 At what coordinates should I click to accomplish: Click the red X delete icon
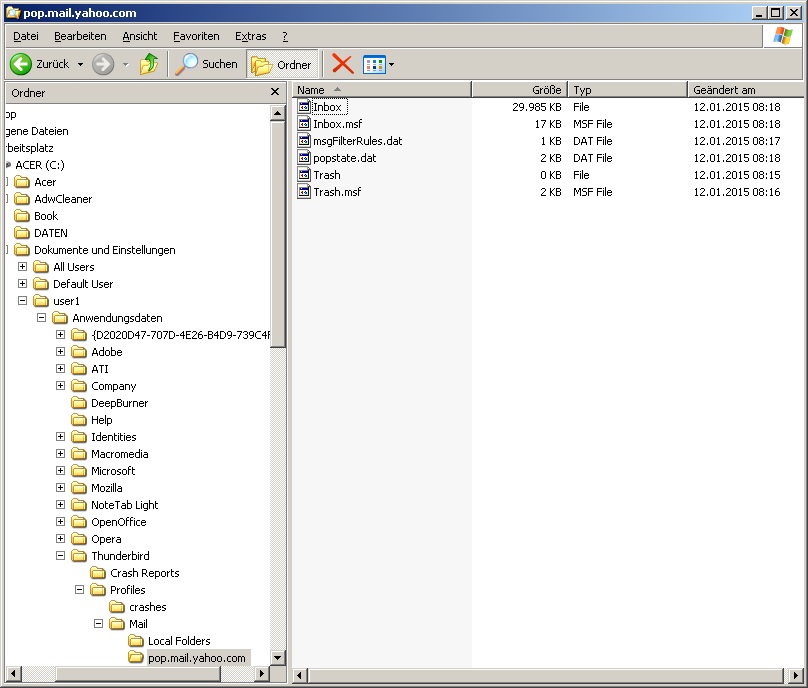coord(342,64)
